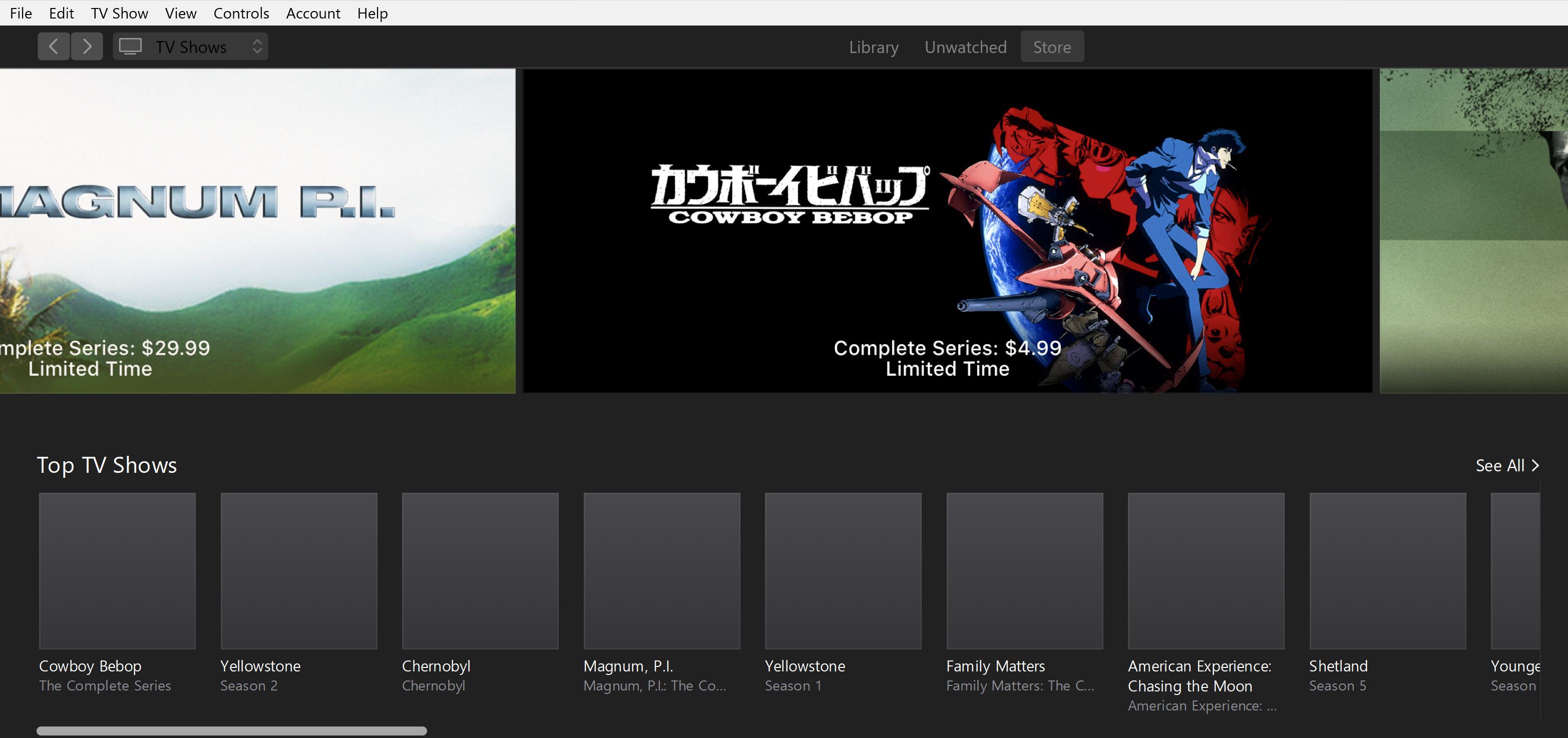This screenshot has height=738, width=1568.
Task: Click the horizontal scrollbar under Top TV Shows
Action: click(231, 730)
